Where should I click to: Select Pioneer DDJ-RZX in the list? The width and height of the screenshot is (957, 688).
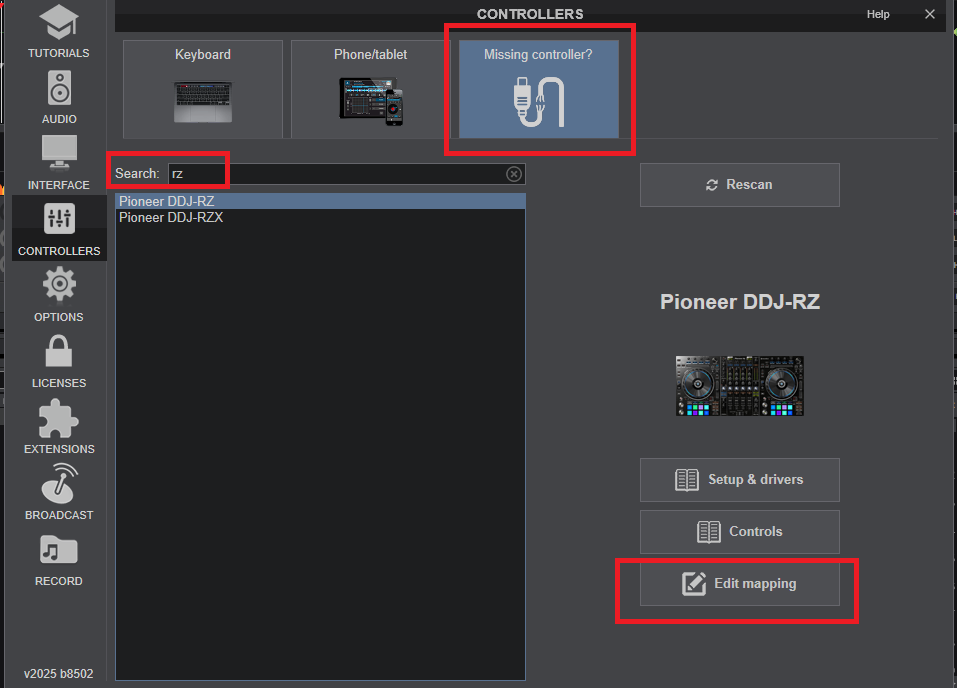click(x=320, y=218)
